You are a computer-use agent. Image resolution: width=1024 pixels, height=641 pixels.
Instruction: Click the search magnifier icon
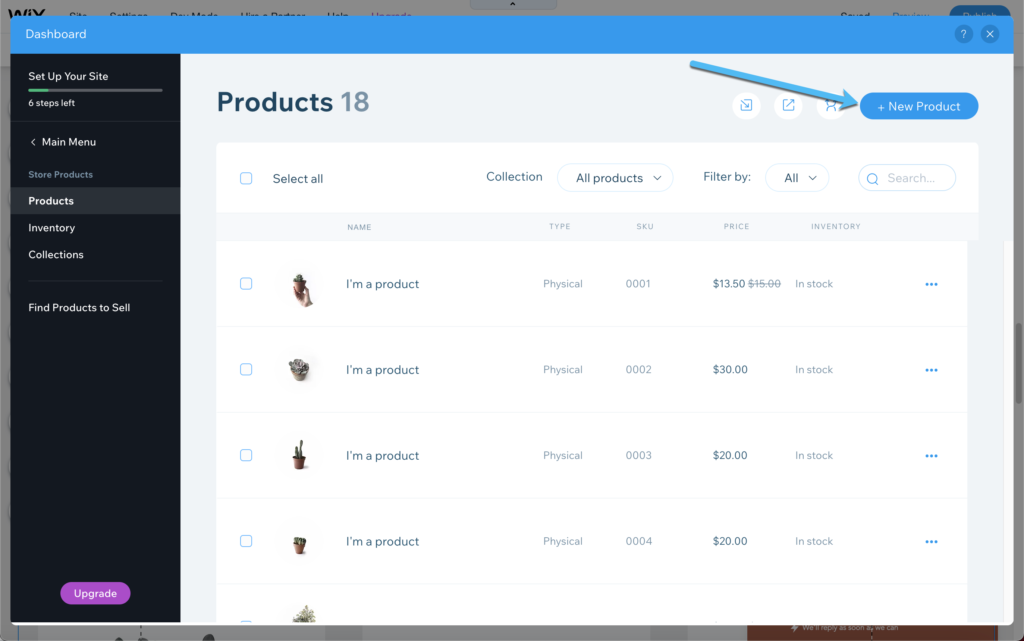coord(872,178)
